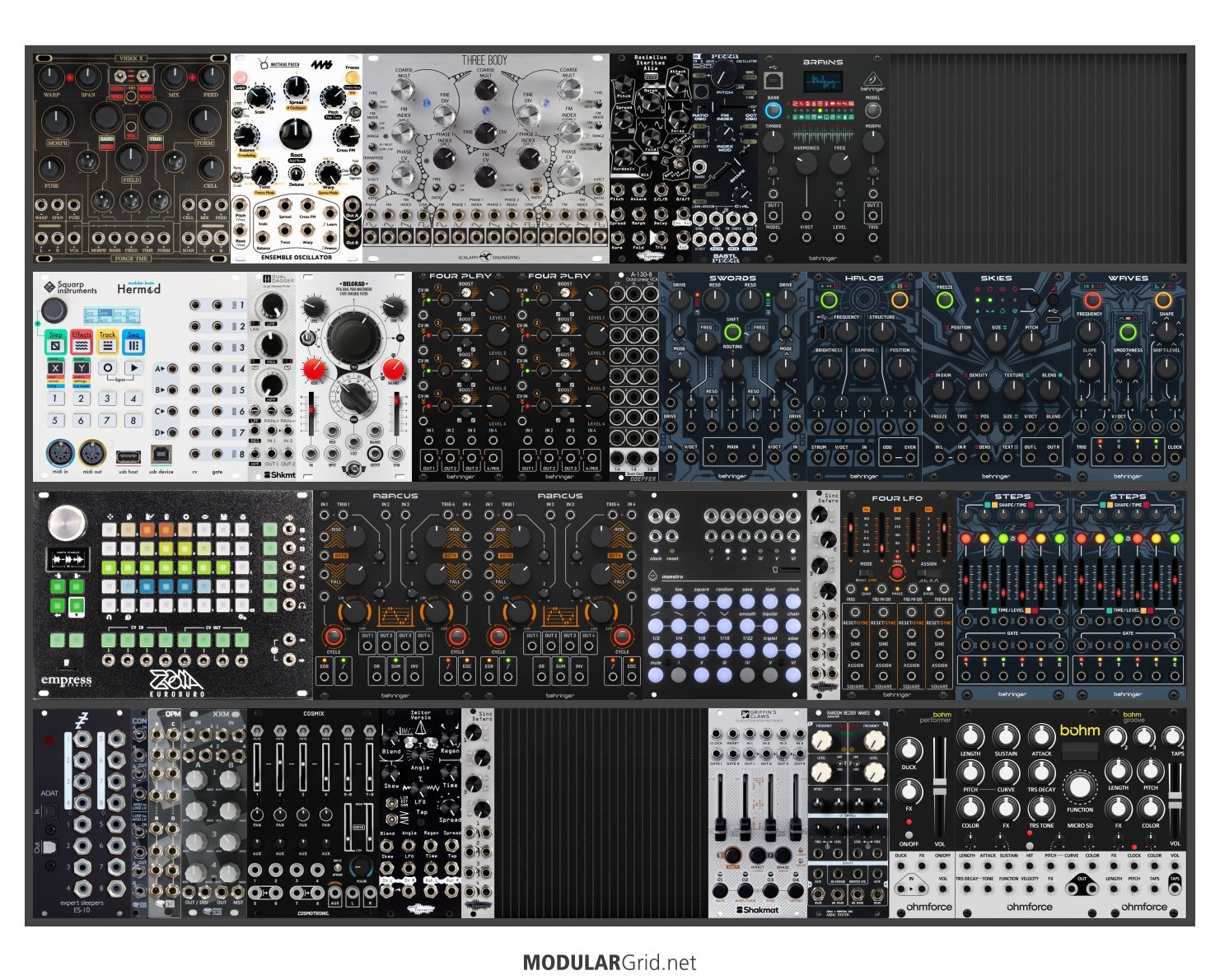Click the Belgrad SPAN slider
The image size is (1220, 980).
396,413
